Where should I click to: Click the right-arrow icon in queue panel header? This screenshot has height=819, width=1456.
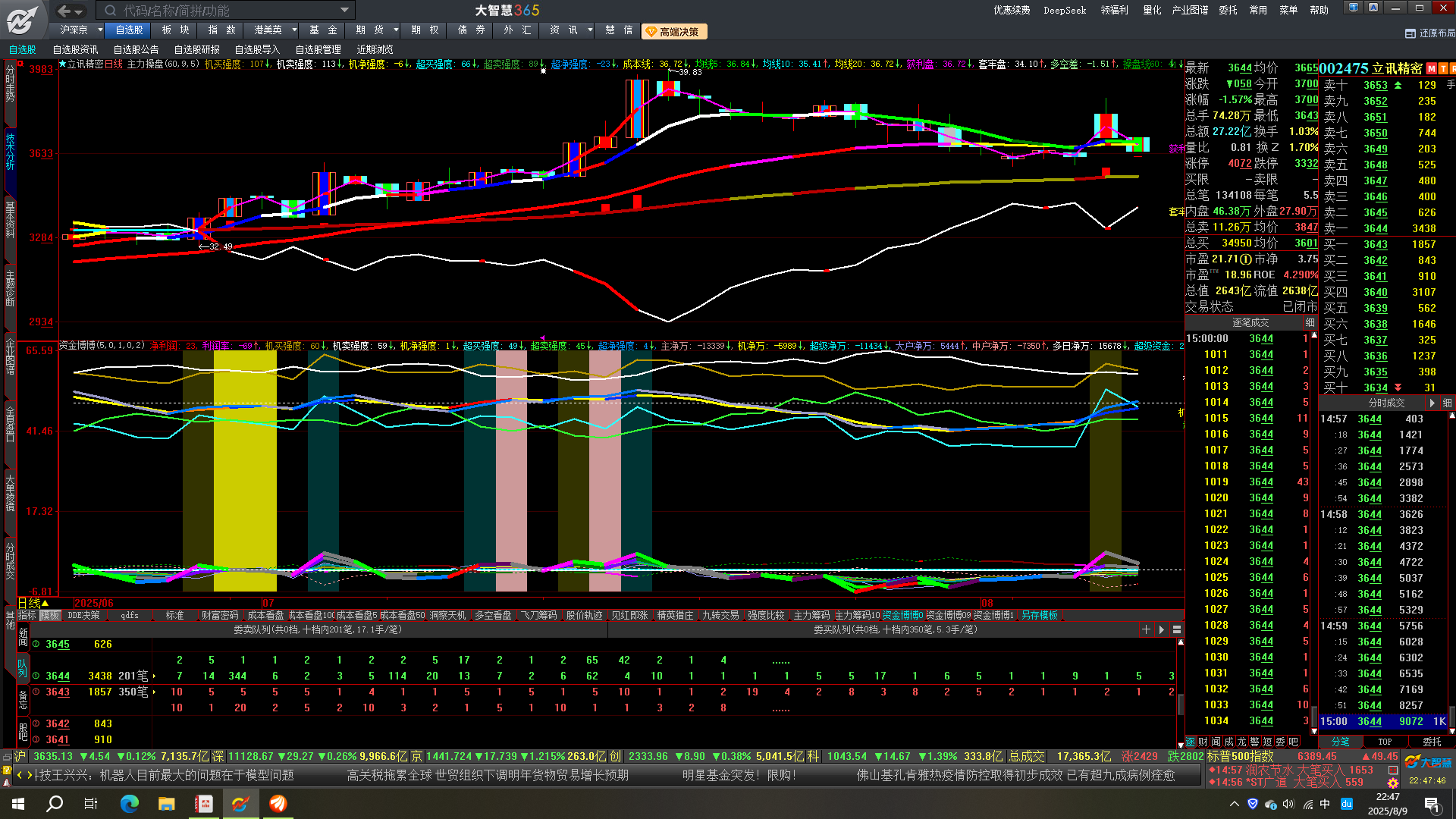[1161, 629]
